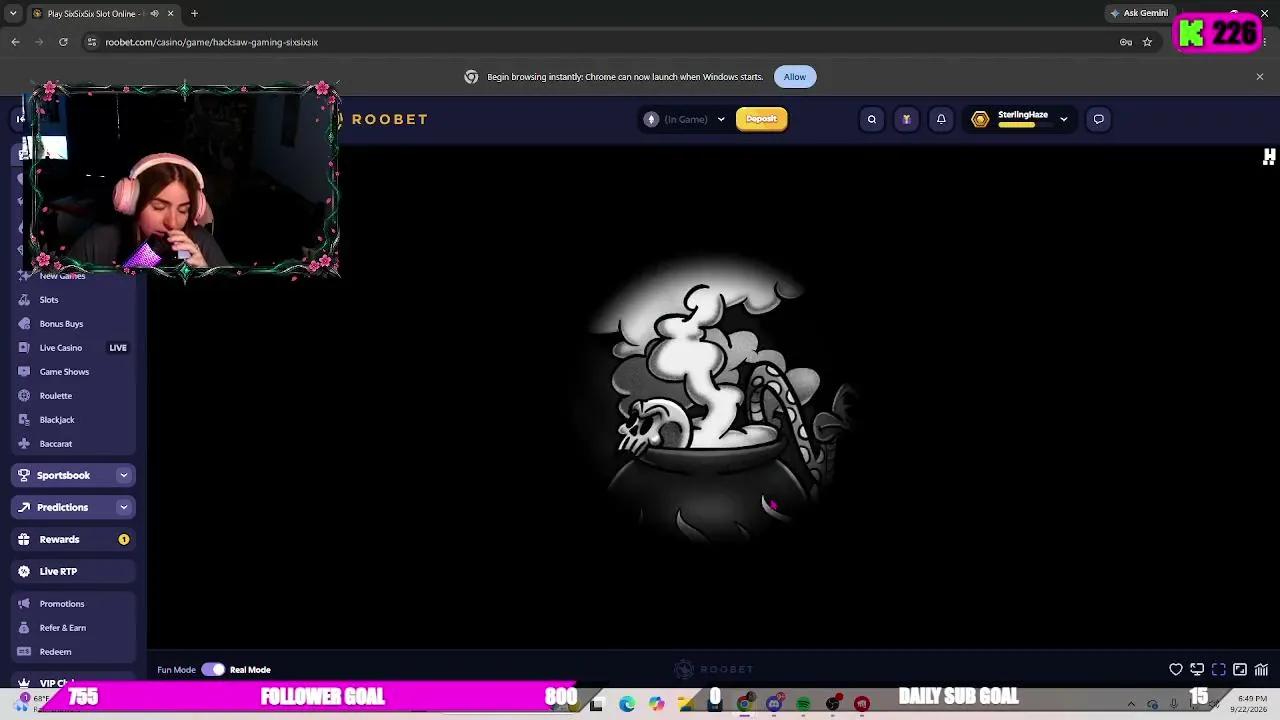This screenshot has height=720, width=1280.
Task: Click the gold hexagon level badge
Action: (980, 119)
